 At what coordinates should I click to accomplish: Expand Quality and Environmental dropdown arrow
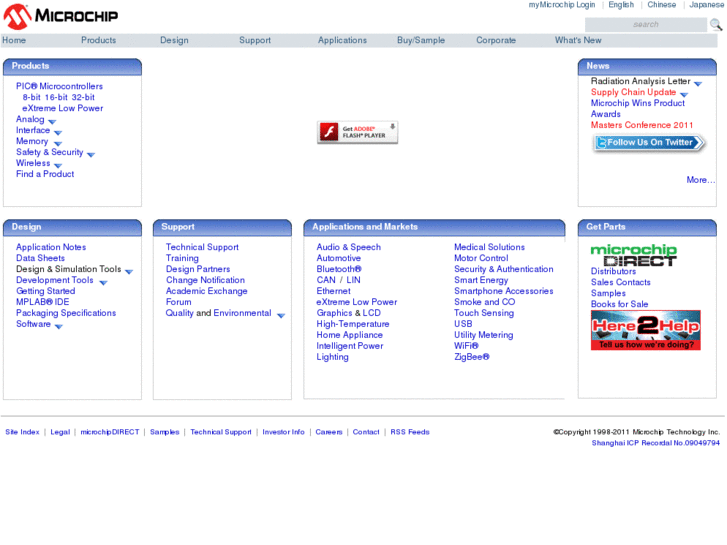[x=281, y=315]
